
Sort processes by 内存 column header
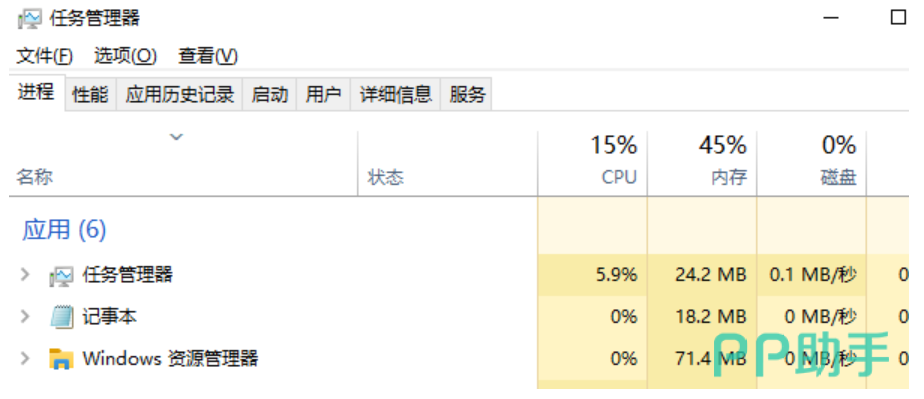(702, 163)
